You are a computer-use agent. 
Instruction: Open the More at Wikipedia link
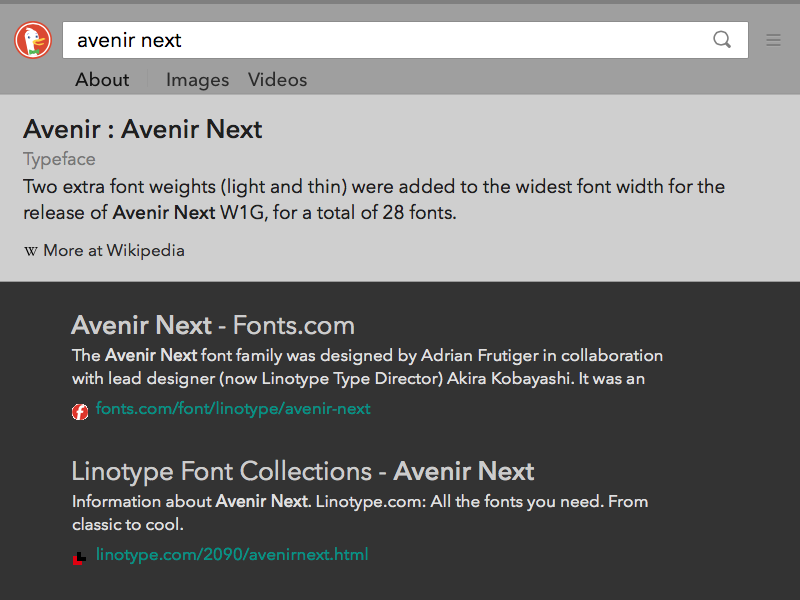(114, 251)
